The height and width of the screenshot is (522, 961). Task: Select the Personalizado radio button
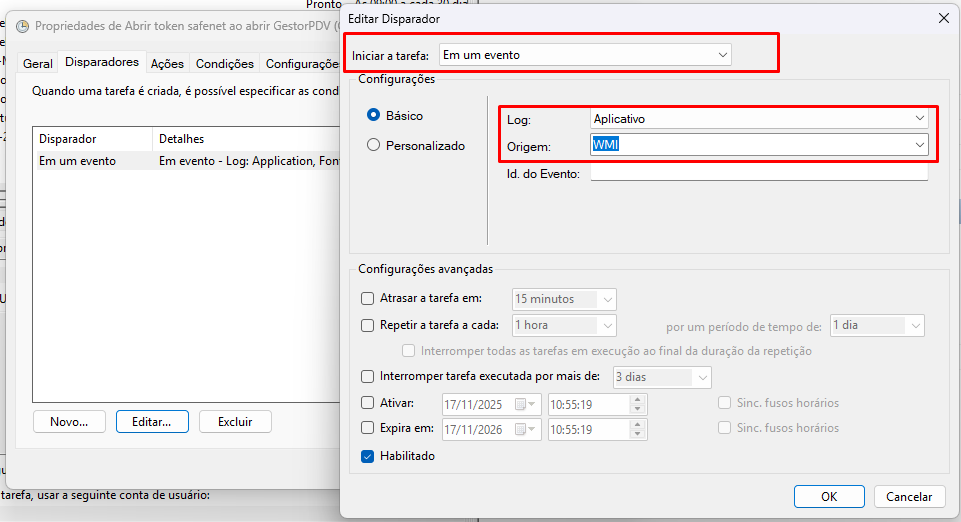pos(375,145)
